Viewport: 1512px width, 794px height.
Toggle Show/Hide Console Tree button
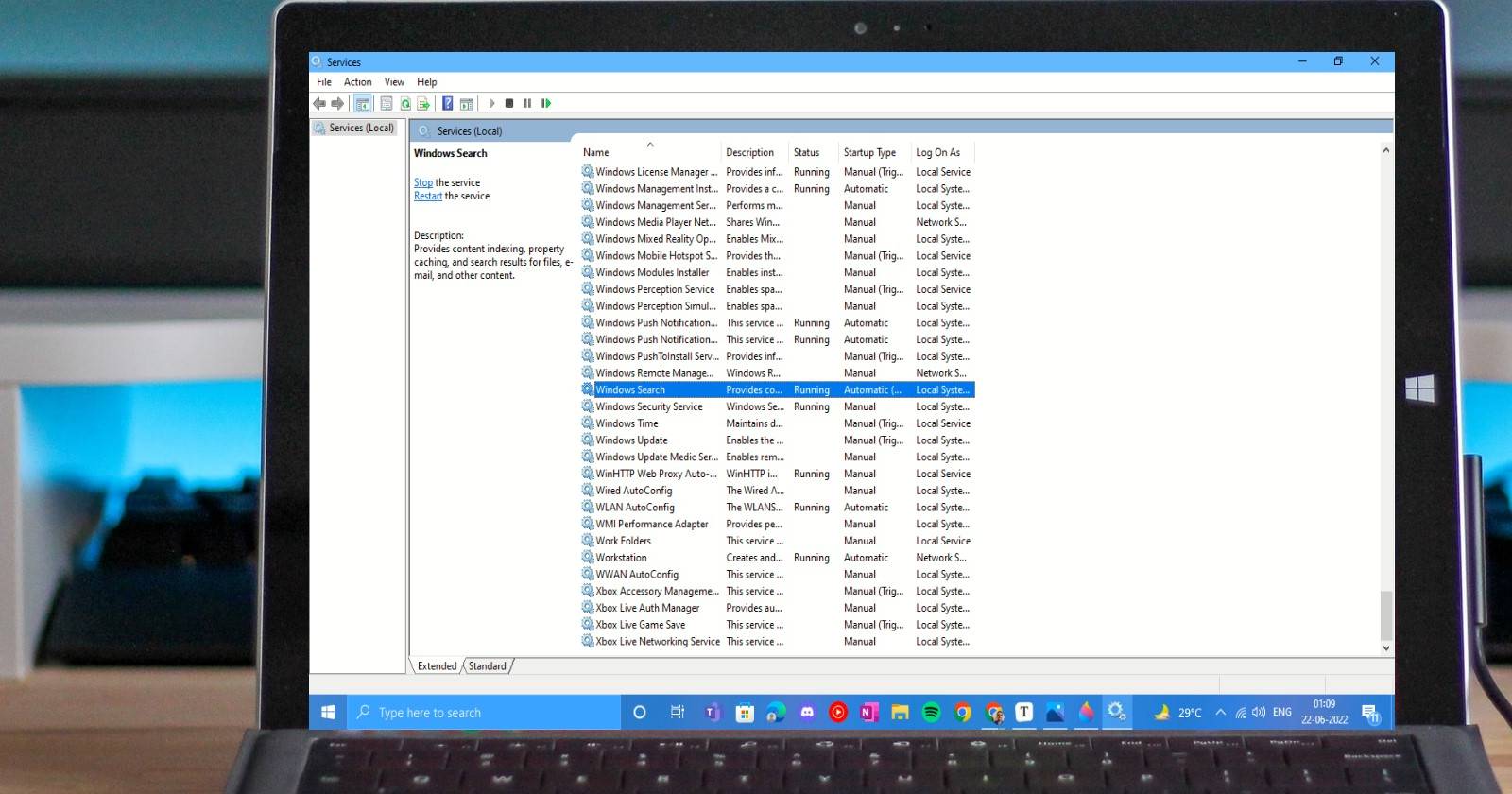point(363,103)
